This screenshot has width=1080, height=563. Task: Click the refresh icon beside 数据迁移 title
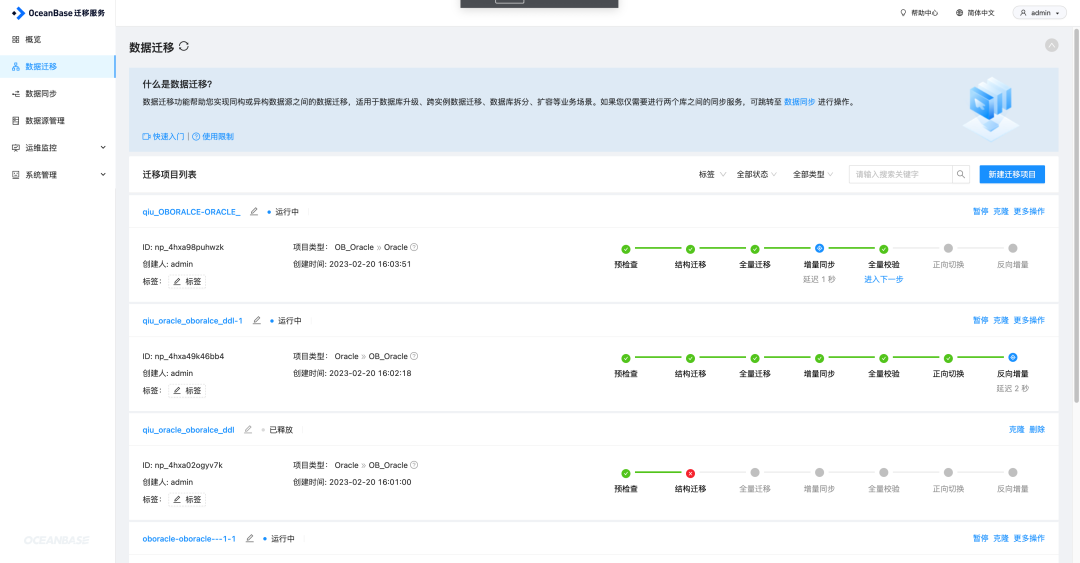[184, 46]
